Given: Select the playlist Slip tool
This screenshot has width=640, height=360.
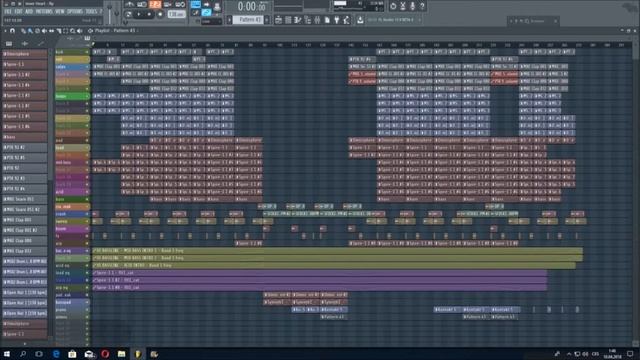Looking at the screenshot, I should point(51,31).
